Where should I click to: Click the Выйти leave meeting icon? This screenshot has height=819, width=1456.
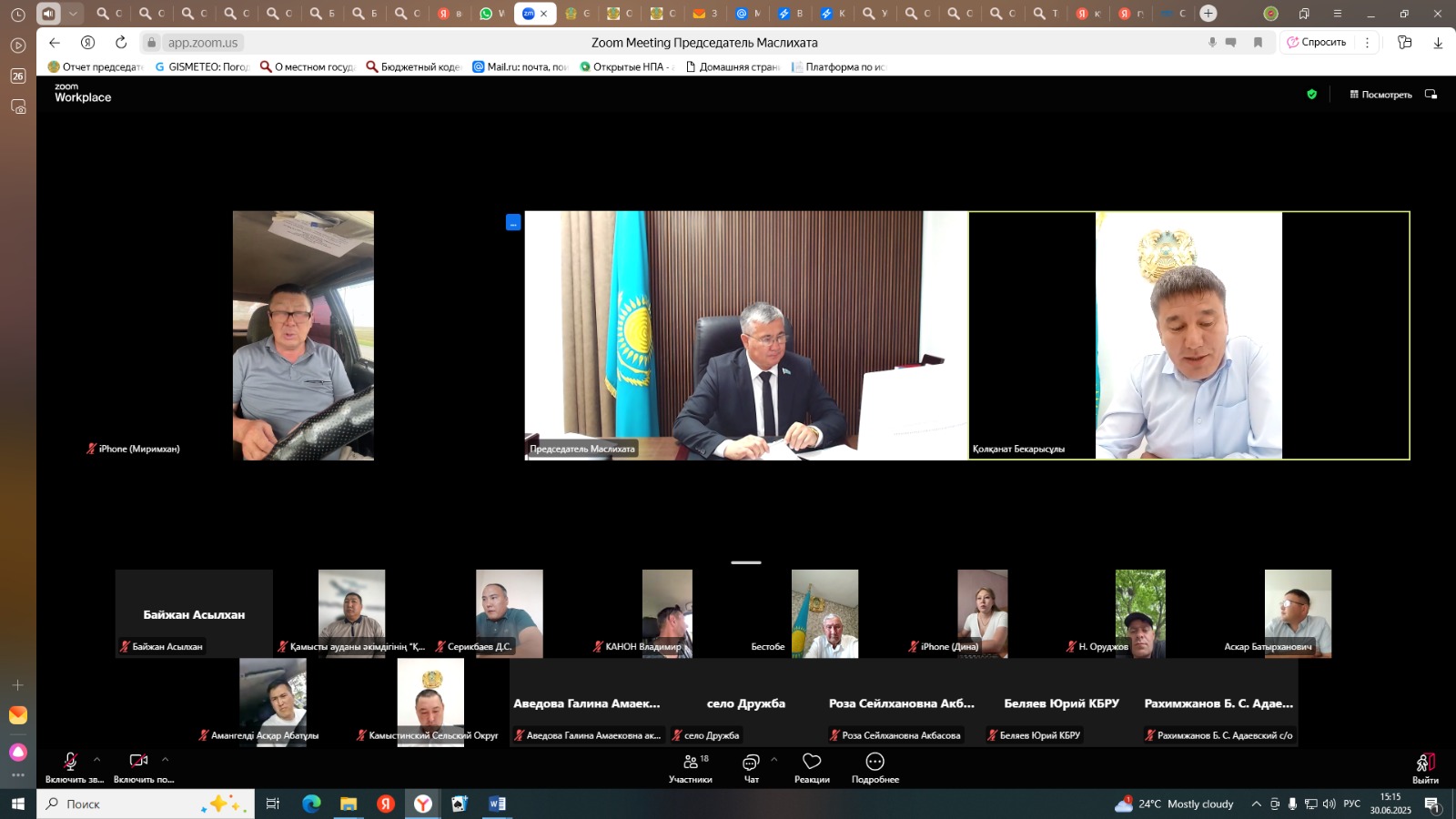click(x=1425, y=763)
